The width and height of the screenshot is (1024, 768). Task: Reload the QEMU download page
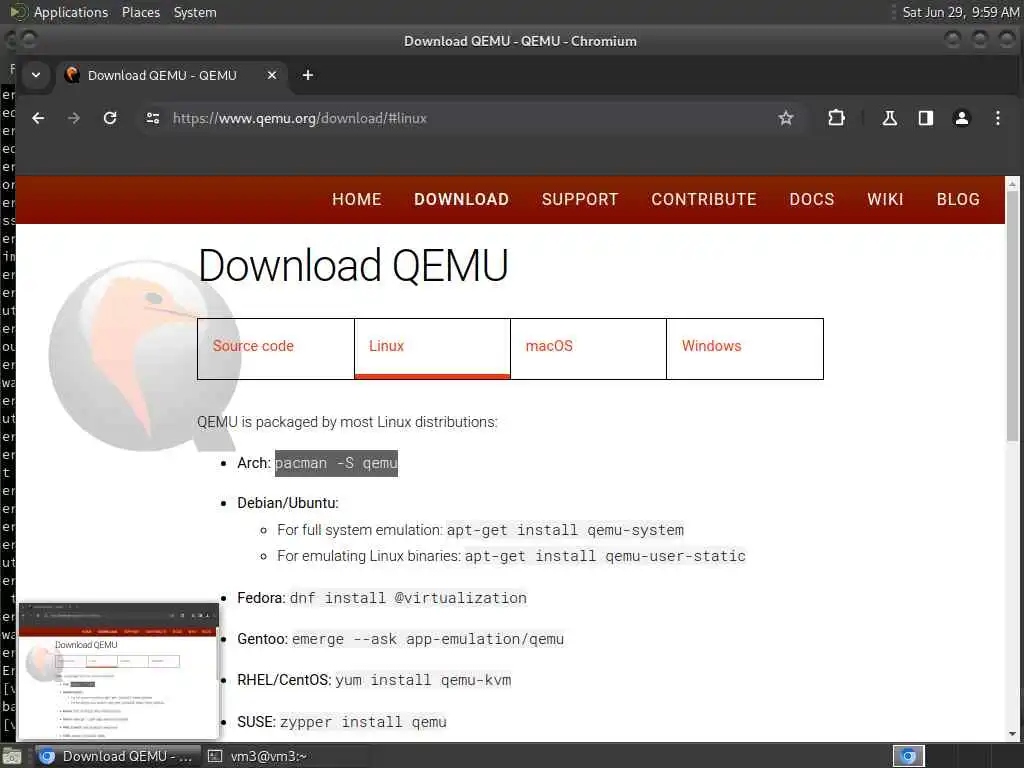pos(110,118)
